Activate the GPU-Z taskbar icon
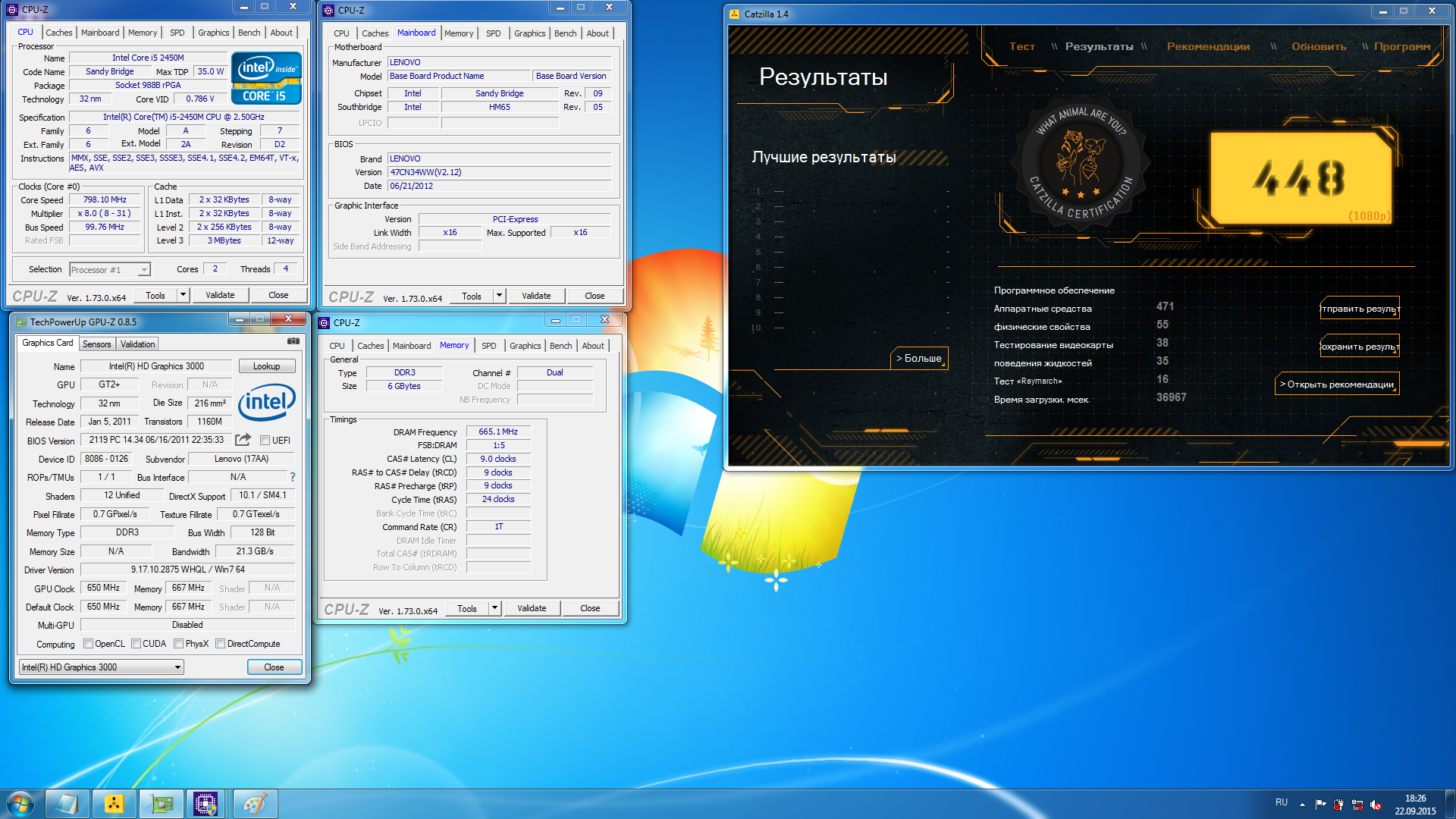This screenshot has width=1456, height=819. pos(161,804)
